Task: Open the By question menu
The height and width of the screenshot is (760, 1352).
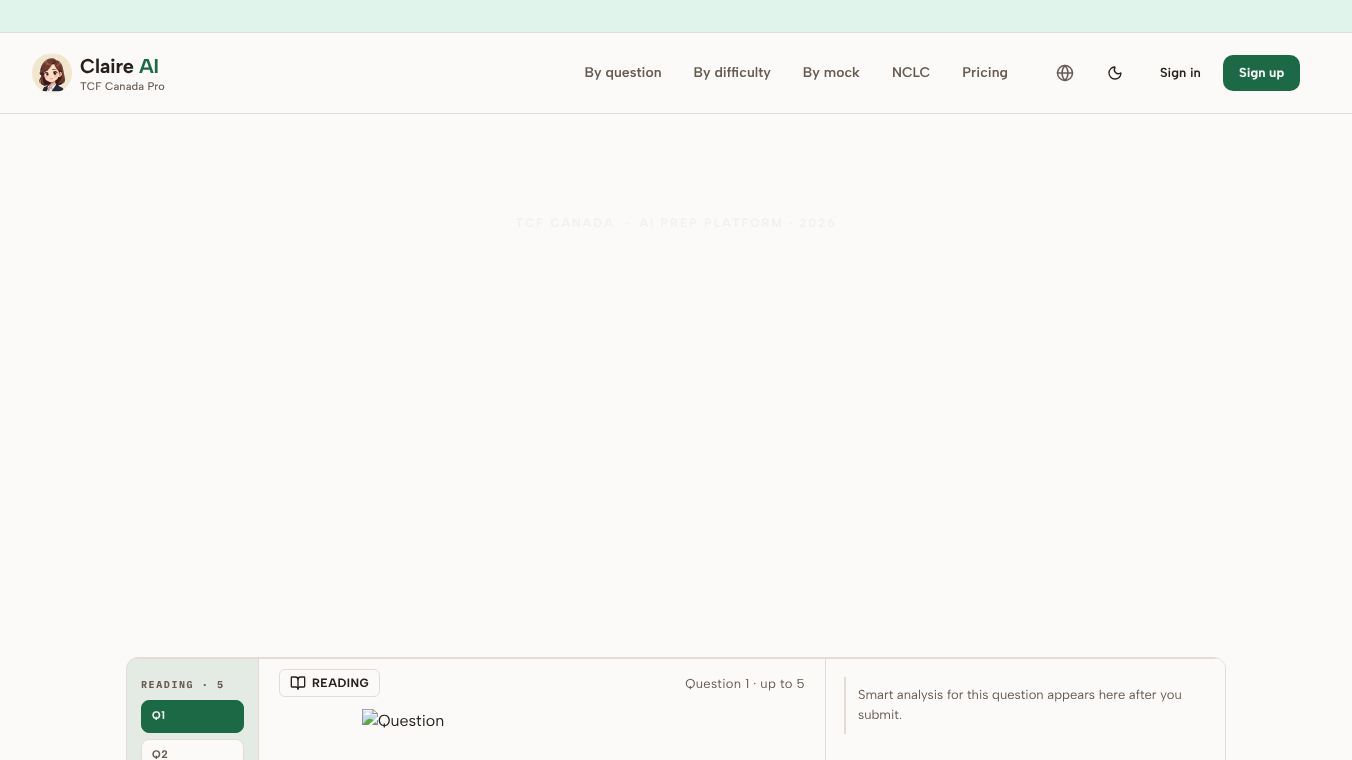Action: [x=623, y=73]
